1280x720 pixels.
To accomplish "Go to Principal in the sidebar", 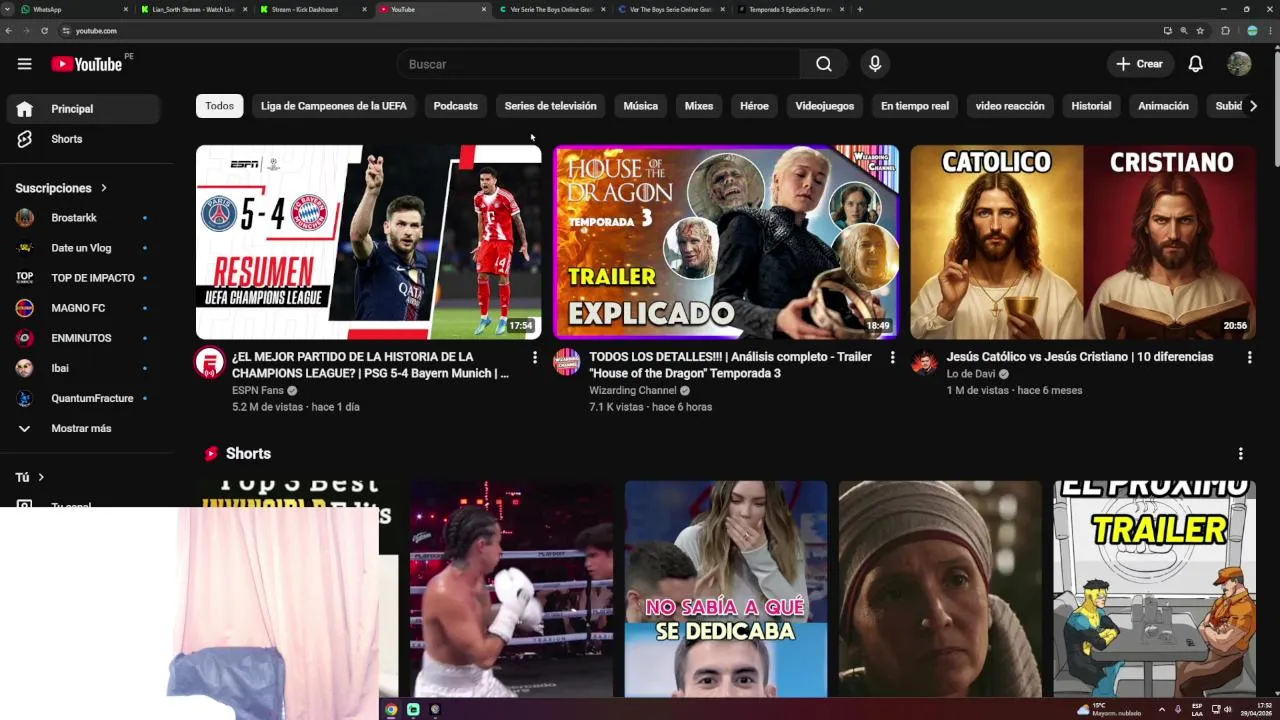I will pyautogui.click(x=83, y=109).
